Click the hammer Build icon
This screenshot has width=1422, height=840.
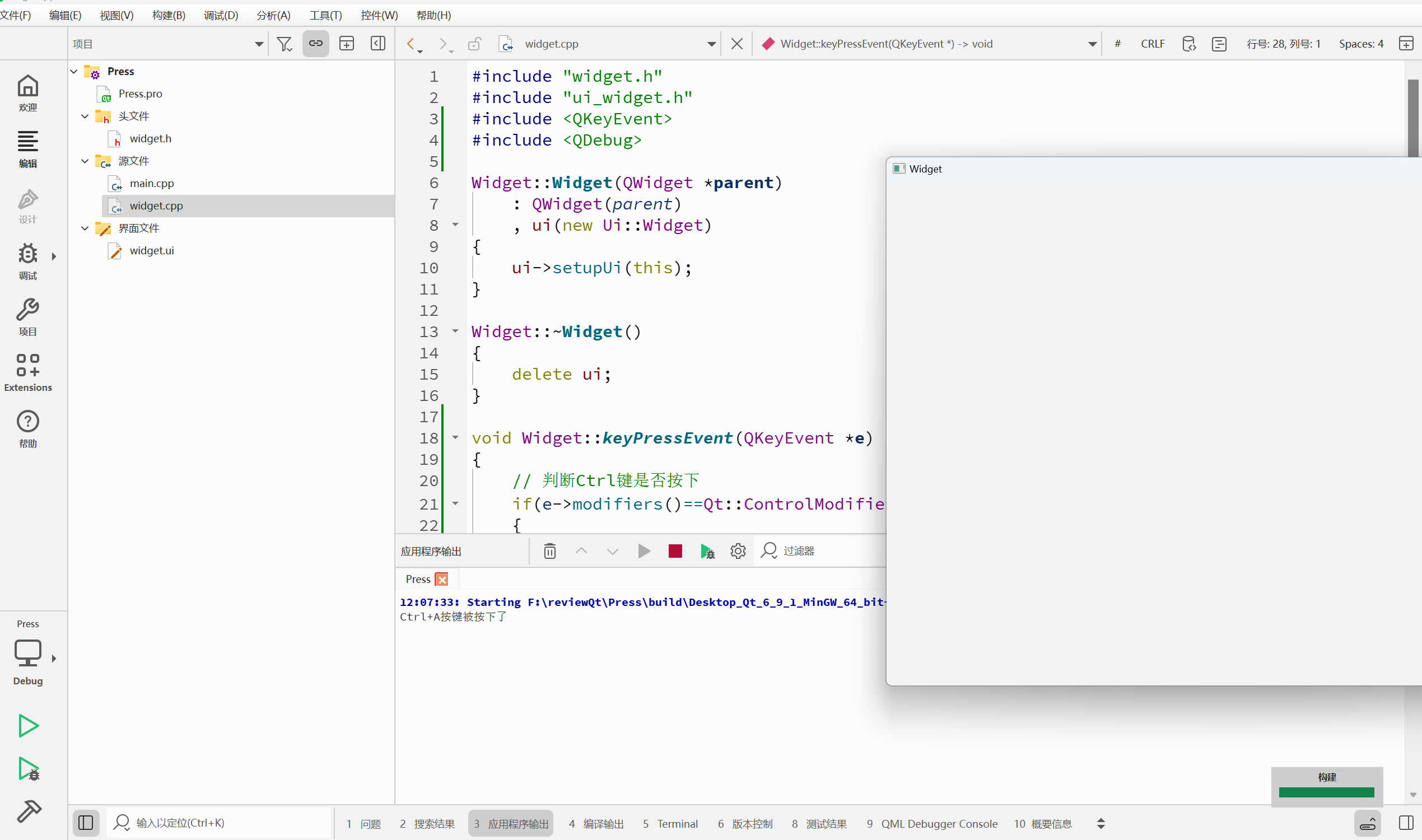pyautogui.click(x=29, y=810)
